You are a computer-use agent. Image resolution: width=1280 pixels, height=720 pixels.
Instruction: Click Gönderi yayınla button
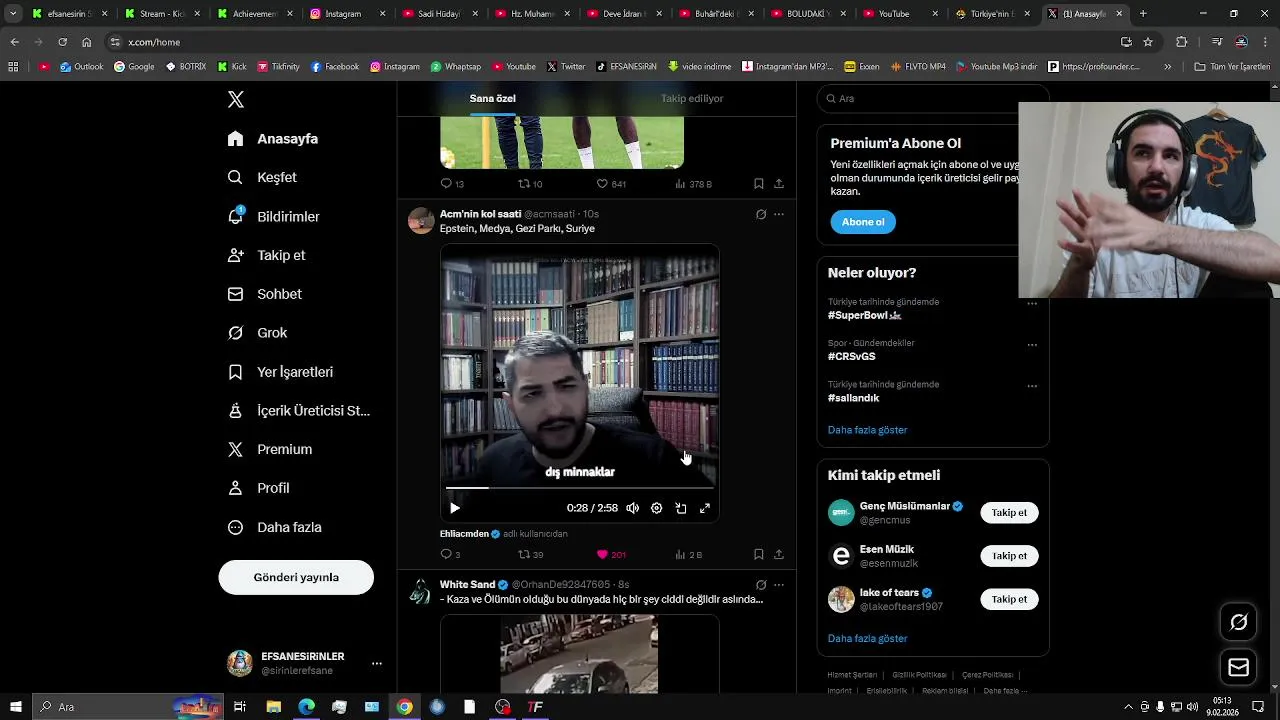[296, 577]
